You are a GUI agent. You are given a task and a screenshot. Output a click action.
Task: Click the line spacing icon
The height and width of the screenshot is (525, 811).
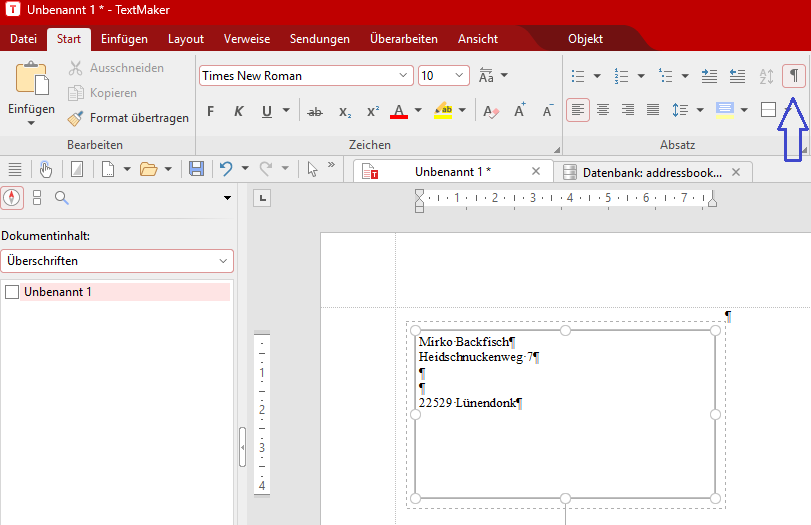pyautogui.click(x=680, y=110)
